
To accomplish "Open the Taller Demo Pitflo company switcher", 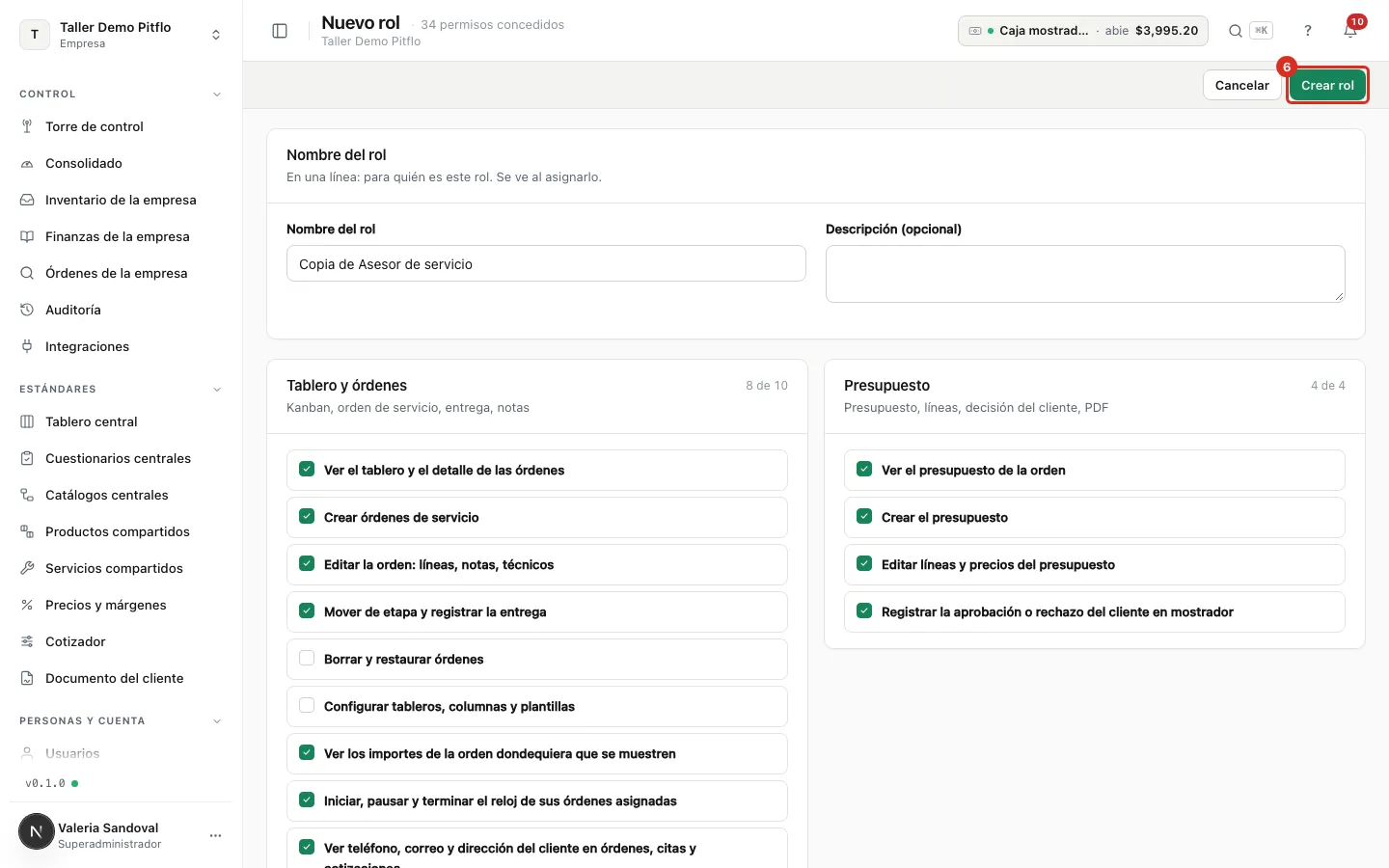I will (x=121, y=35).
